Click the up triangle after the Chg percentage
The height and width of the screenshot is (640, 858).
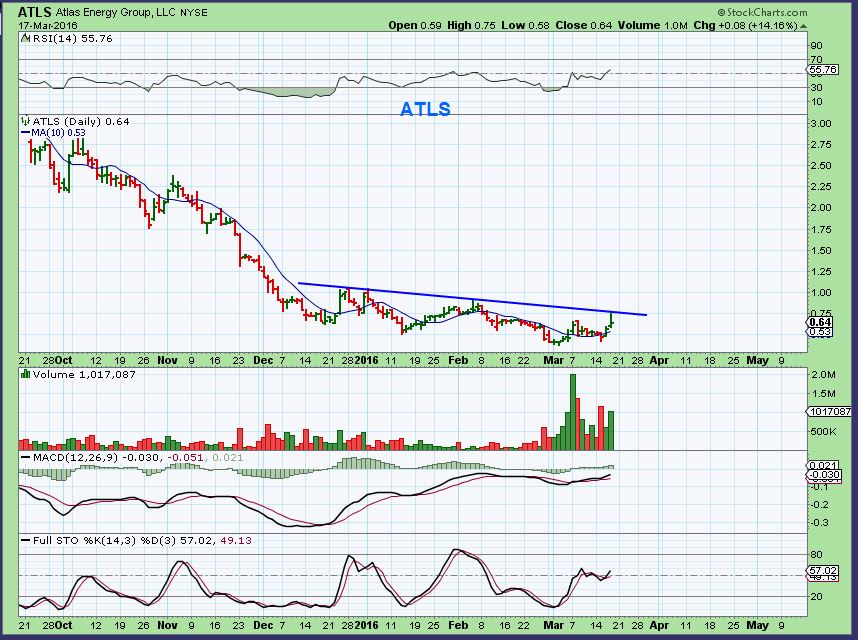804,26
